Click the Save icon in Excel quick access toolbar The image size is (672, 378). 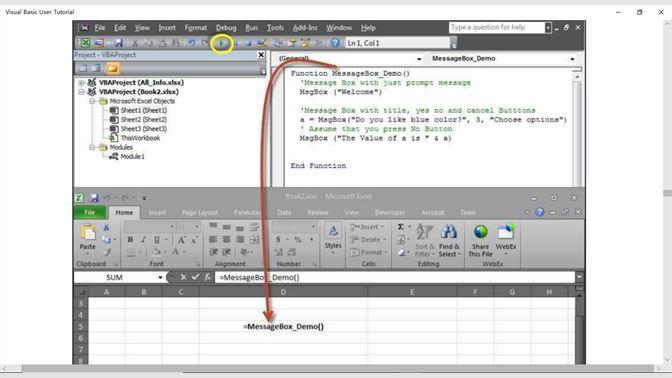94,198
